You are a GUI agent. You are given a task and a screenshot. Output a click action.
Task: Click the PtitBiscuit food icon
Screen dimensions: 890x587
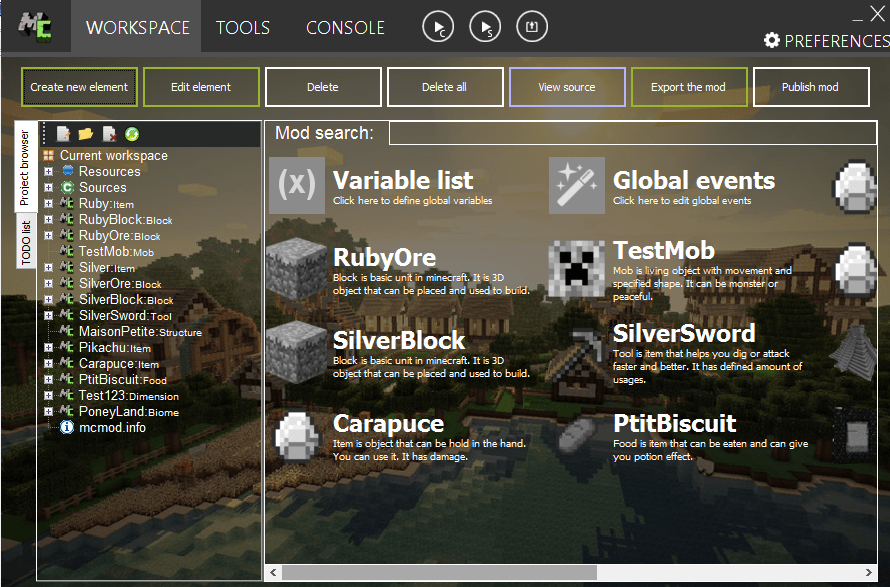point(577,435)
